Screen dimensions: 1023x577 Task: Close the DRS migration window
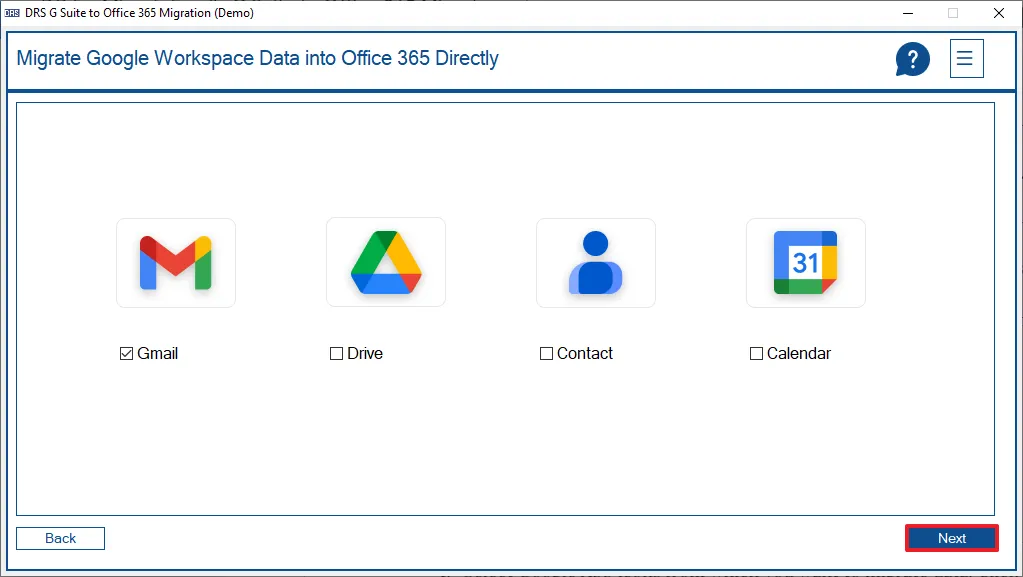(x=999, y=13)
